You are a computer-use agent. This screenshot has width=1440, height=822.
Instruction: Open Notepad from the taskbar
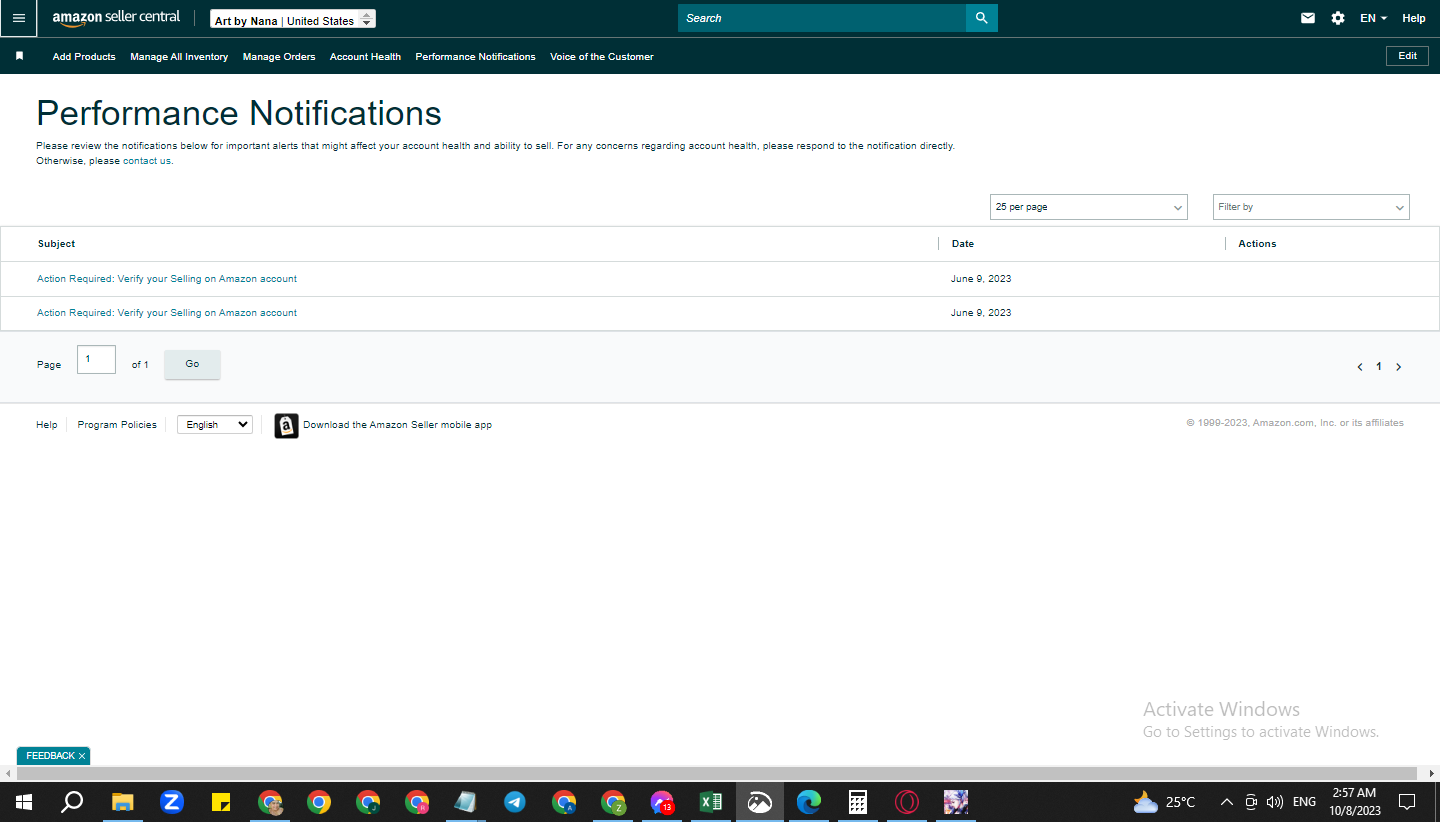pyautogui.click(x=466, y=802)
